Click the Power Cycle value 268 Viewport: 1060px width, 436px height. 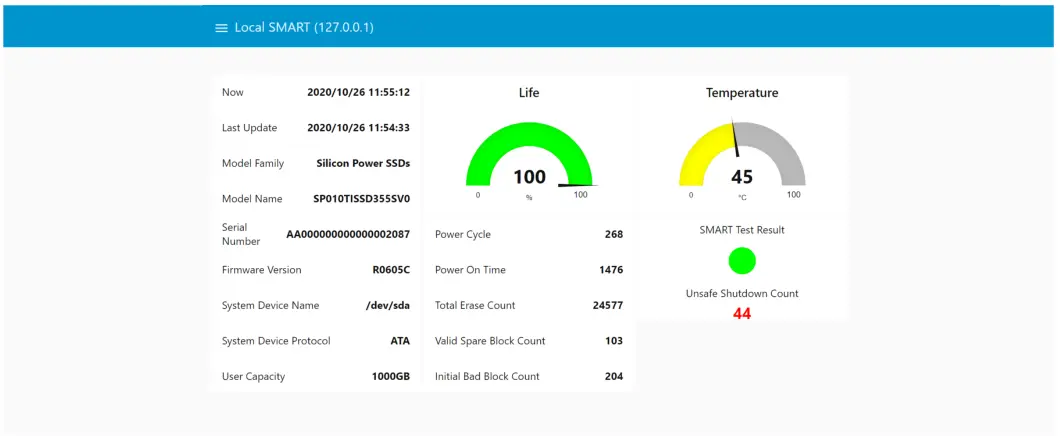point(613,234)
